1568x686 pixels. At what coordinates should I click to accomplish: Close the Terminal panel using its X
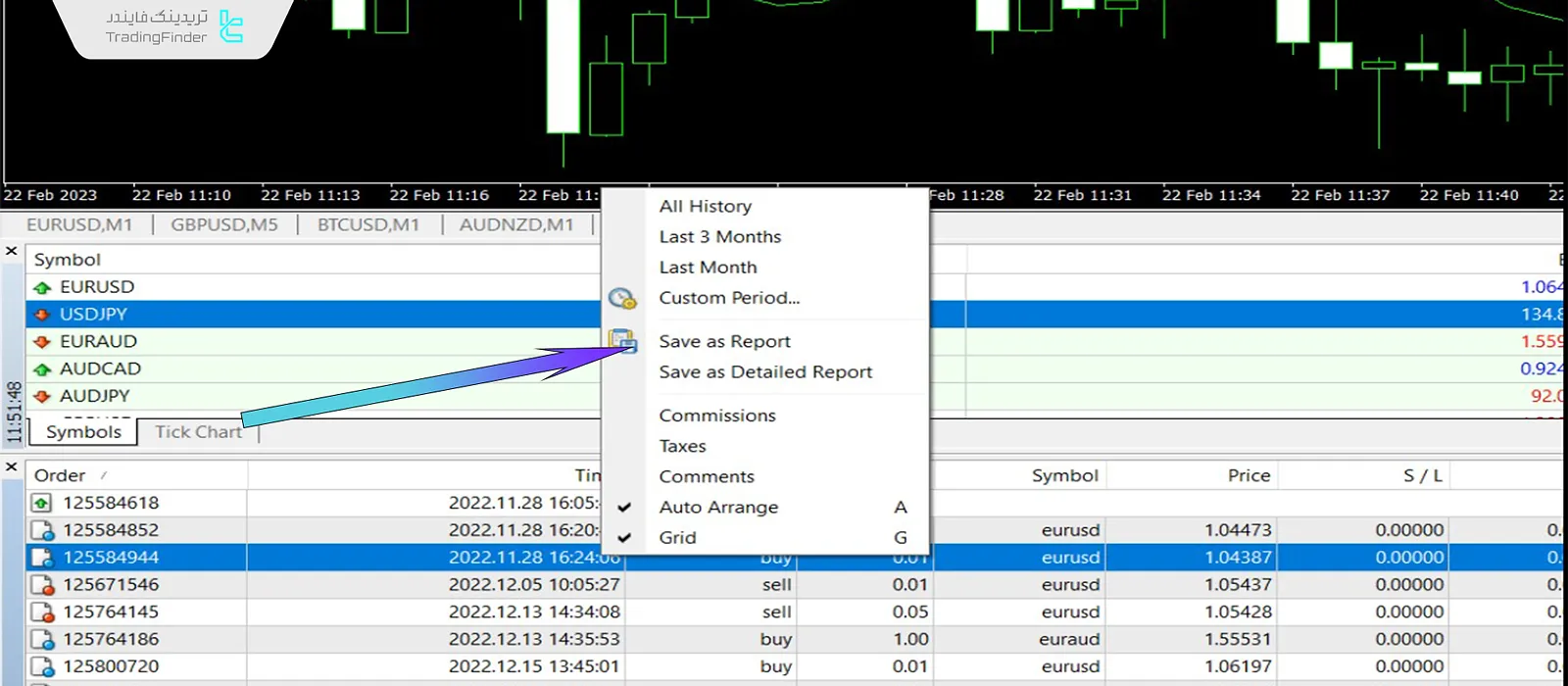pos(12,466)
